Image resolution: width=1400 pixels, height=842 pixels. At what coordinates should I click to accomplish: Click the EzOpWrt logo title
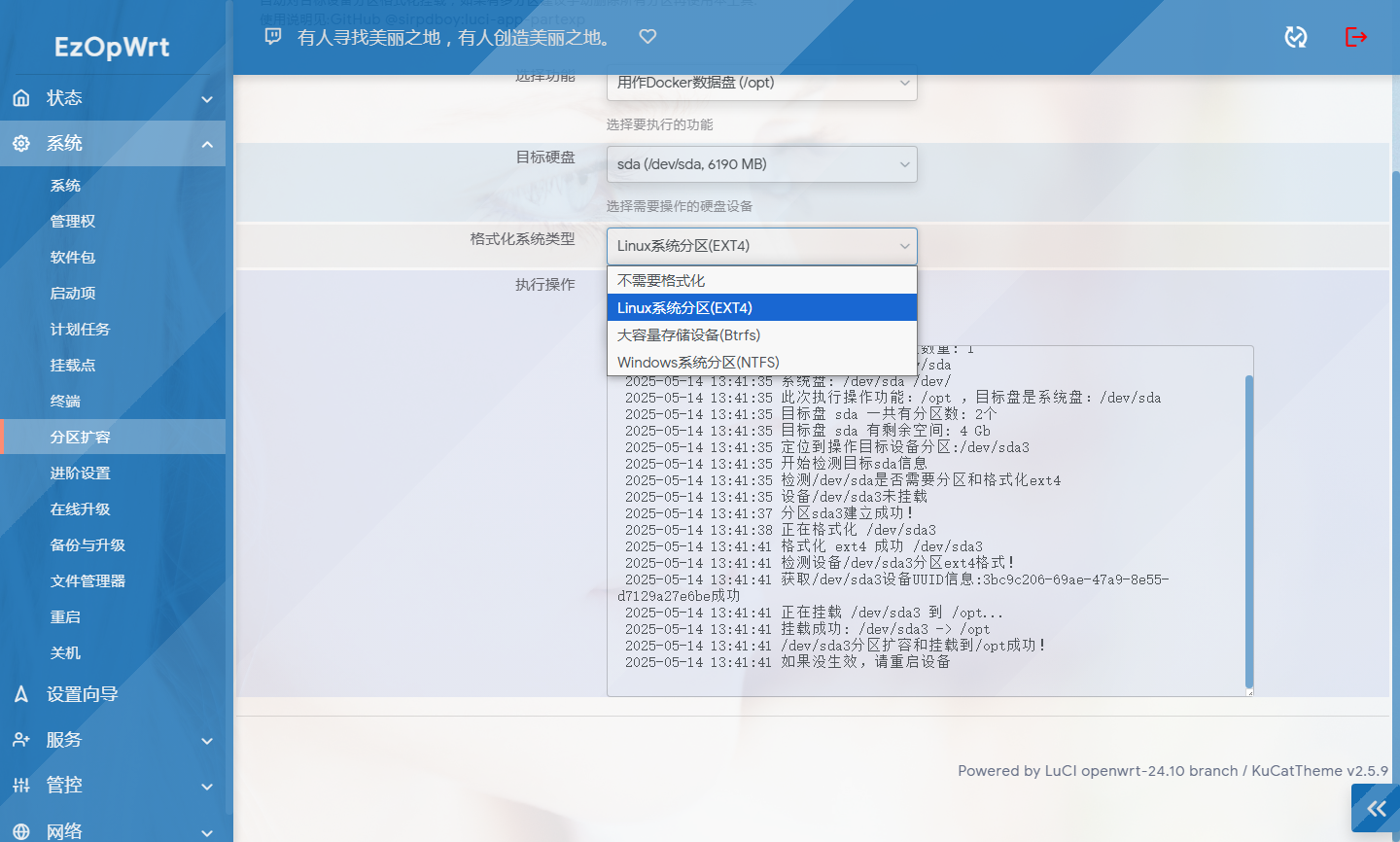point(112,47)
